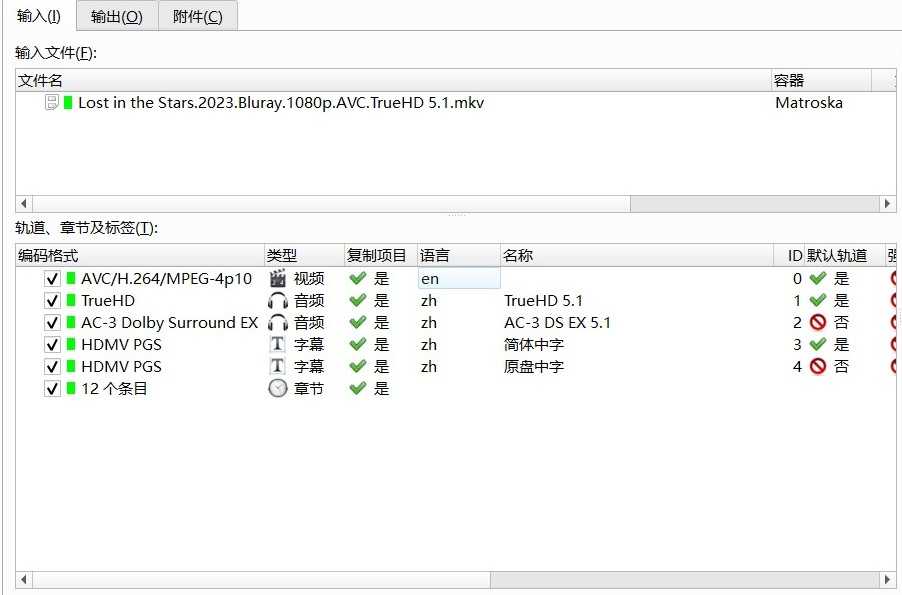Uncheck the HDMV PGS 原盘中字 subtitle track
The width and height of the screenshot is (902, 595).
[x=52, y=367]
